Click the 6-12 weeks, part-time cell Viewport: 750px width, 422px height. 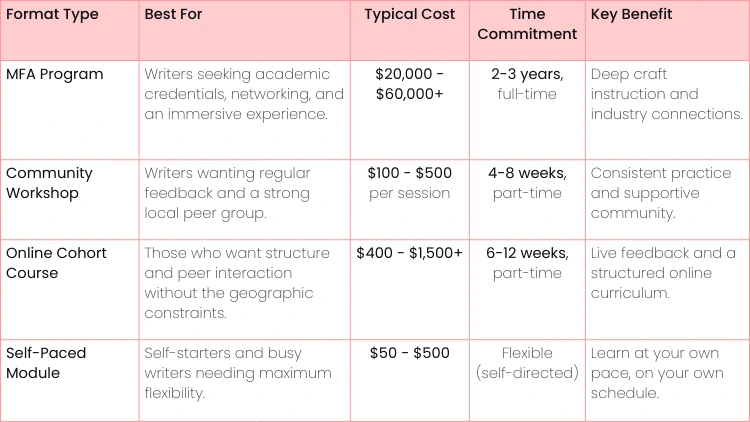point(527,263)
